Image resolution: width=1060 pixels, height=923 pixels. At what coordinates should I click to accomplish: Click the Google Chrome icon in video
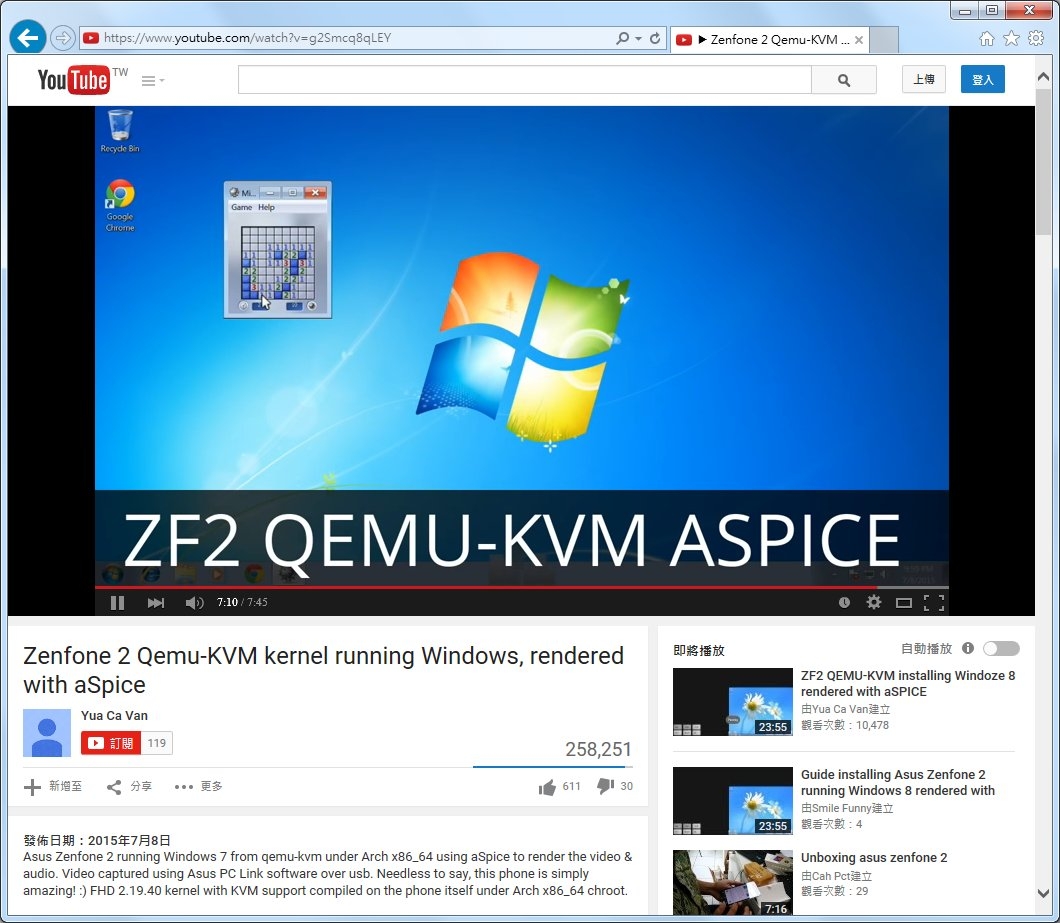click(x=120, y=206)
